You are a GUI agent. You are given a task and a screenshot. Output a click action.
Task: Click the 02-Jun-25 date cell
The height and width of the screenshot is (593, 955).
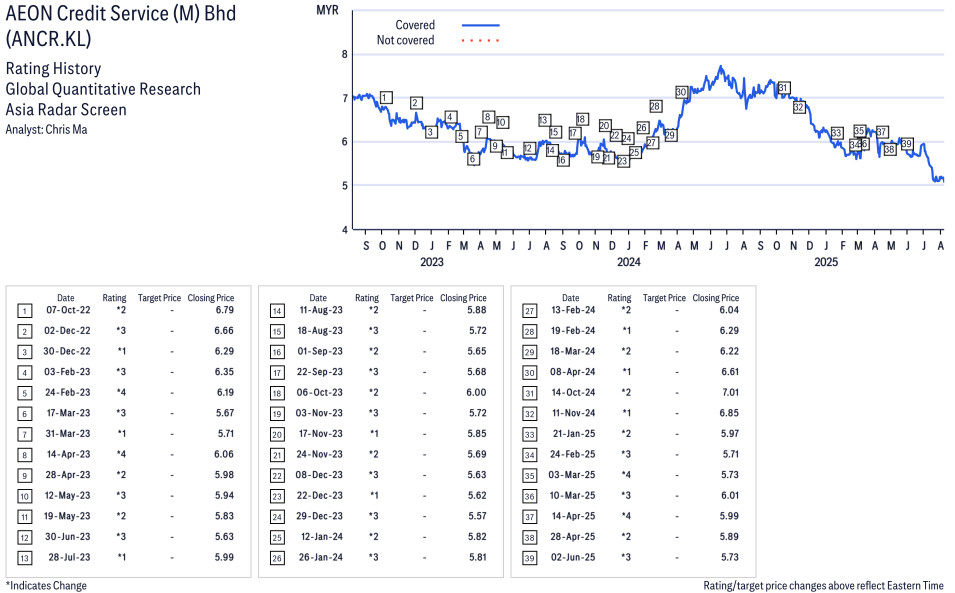[573, 557]
